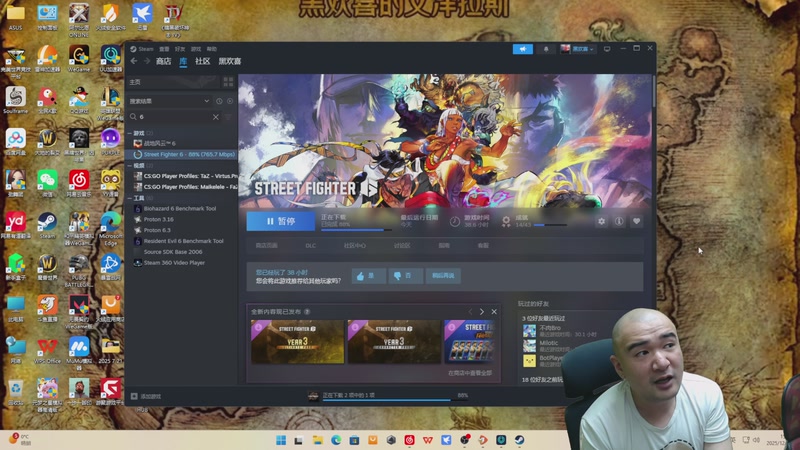This screenshot has height=450, width=800.
Task: Open Windows Start button on taskbar
Action: (x=281, y=440)
